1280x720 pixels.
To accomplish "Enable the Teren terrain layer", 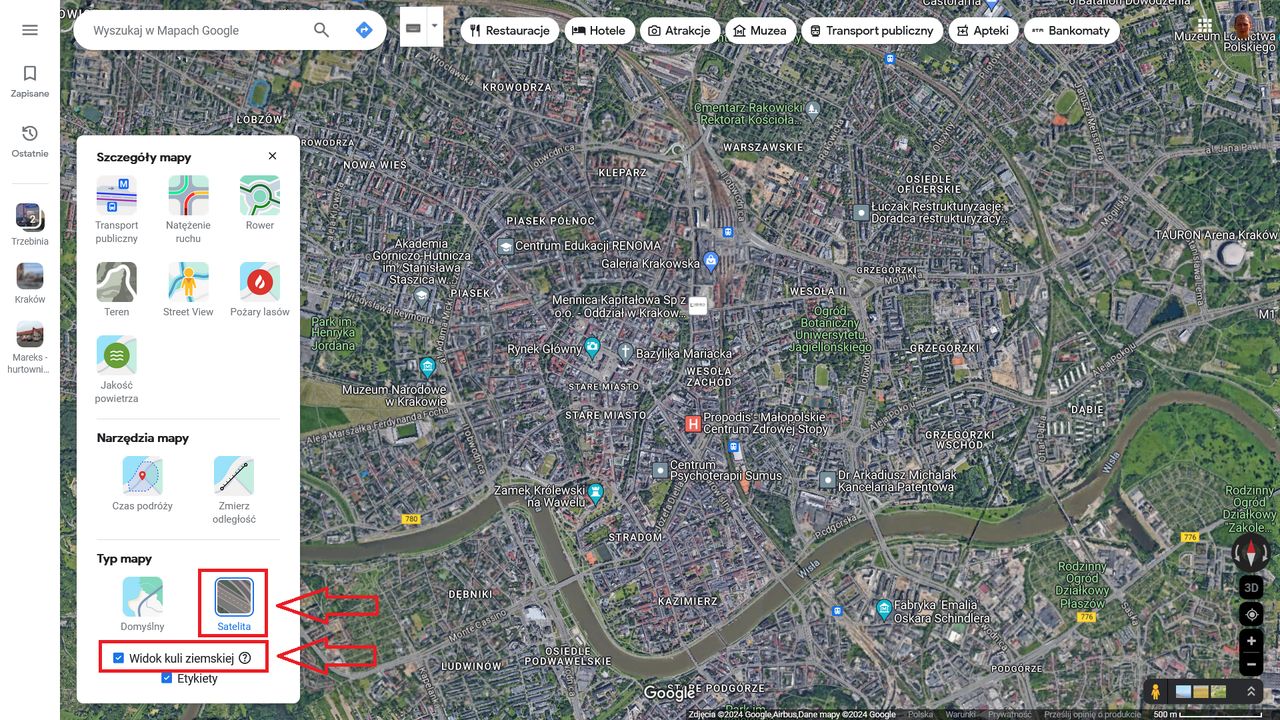I will [117, 290].
